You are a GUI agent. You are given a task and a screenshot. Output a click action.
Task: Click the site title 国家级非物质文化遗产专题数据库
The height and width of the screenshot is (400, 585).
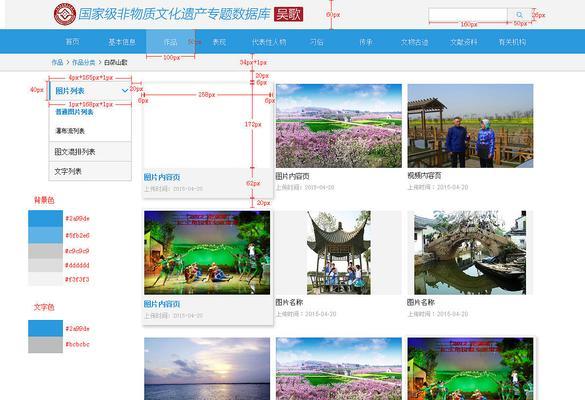pos(174,15)
